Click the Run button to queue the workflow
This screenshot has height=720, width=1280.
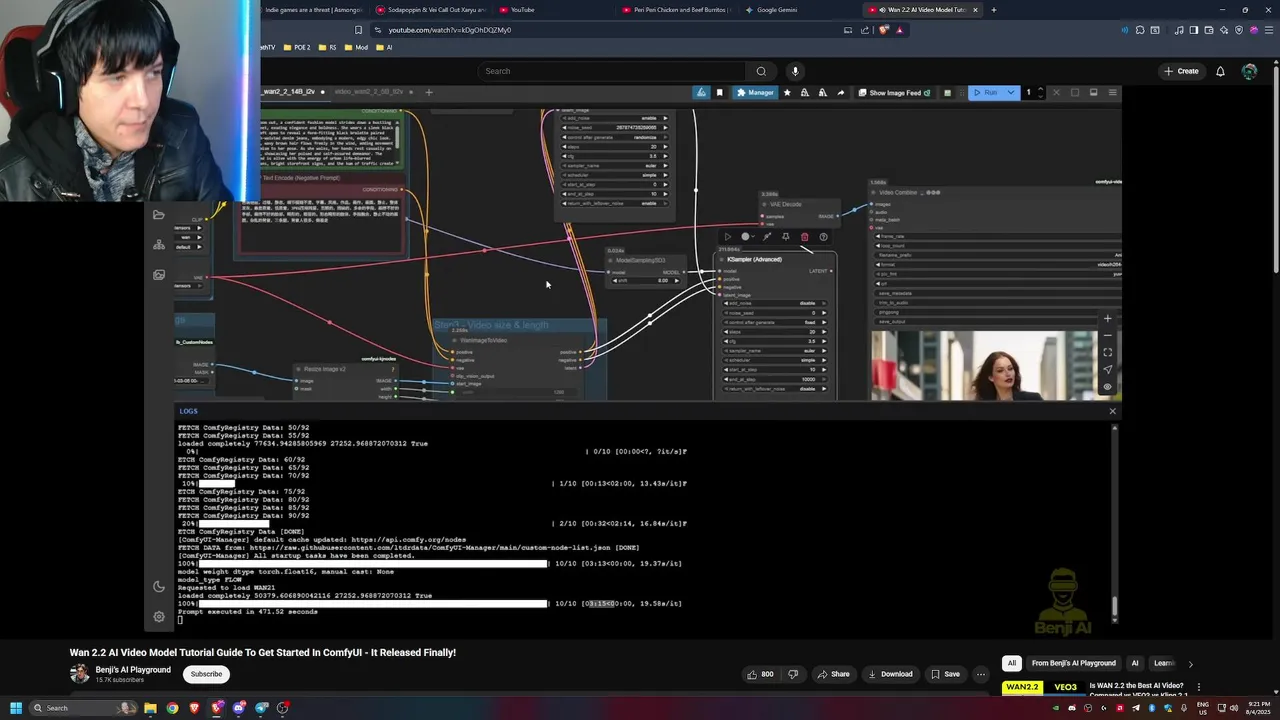tap(985, 93)
